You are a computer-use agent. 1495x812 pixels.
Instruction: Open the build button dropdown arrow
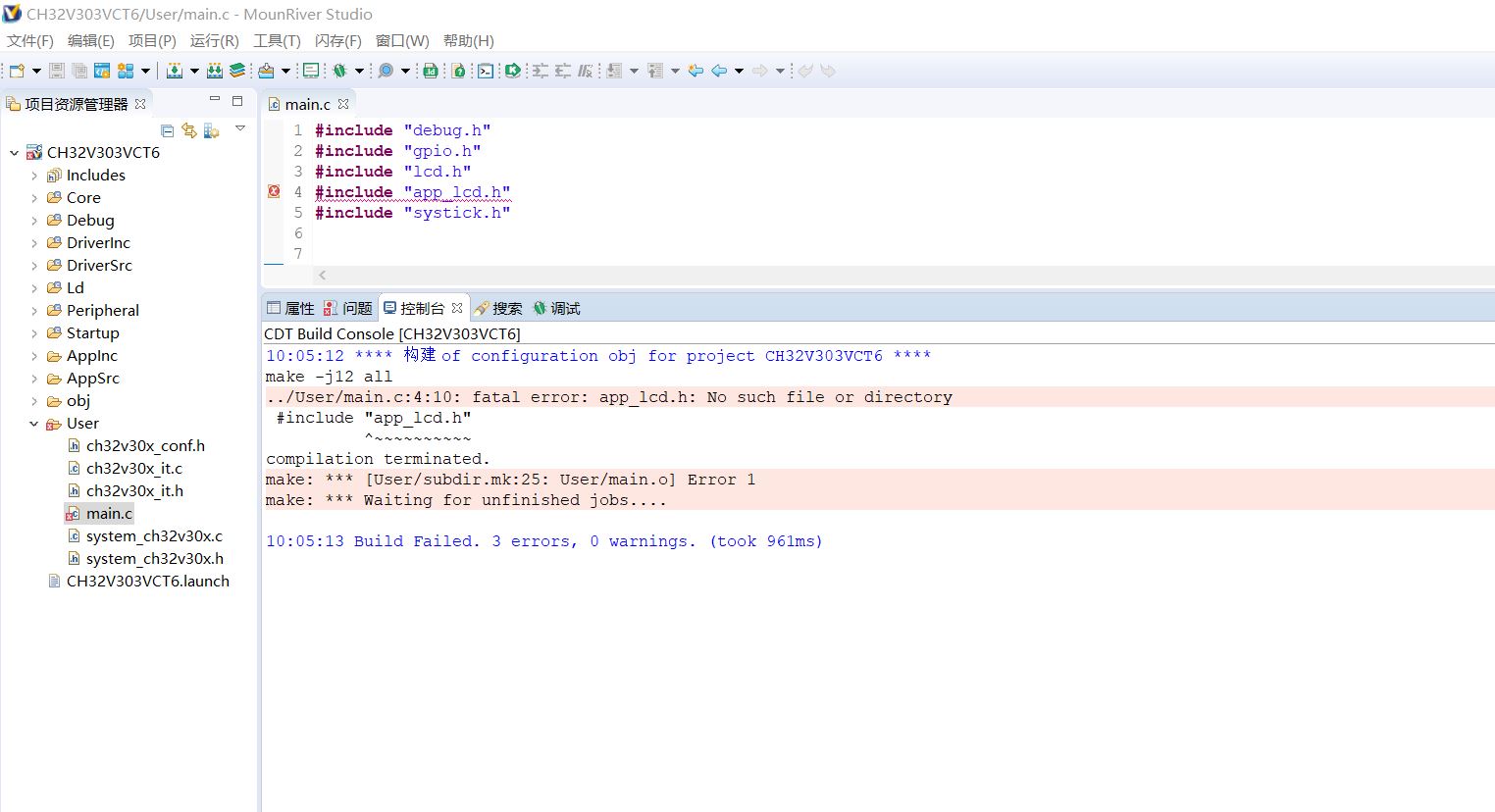[193, 71]
